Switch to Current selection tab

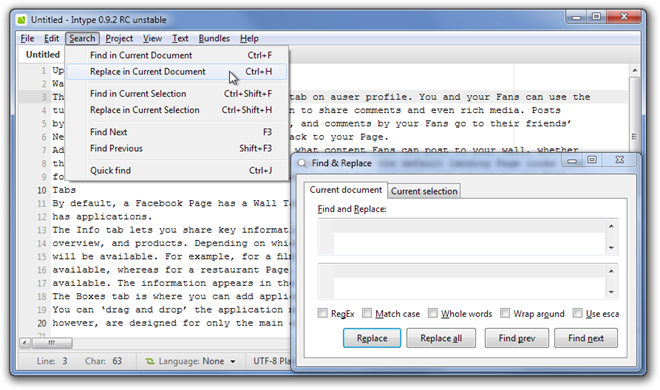[x=424, y=191]
